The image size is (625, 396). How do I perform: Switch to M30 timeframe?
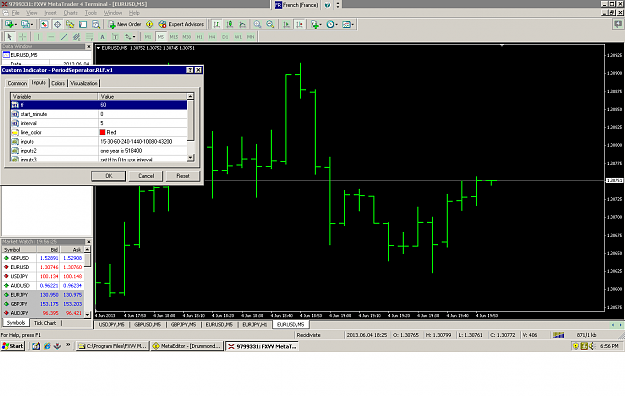point(187,37)
